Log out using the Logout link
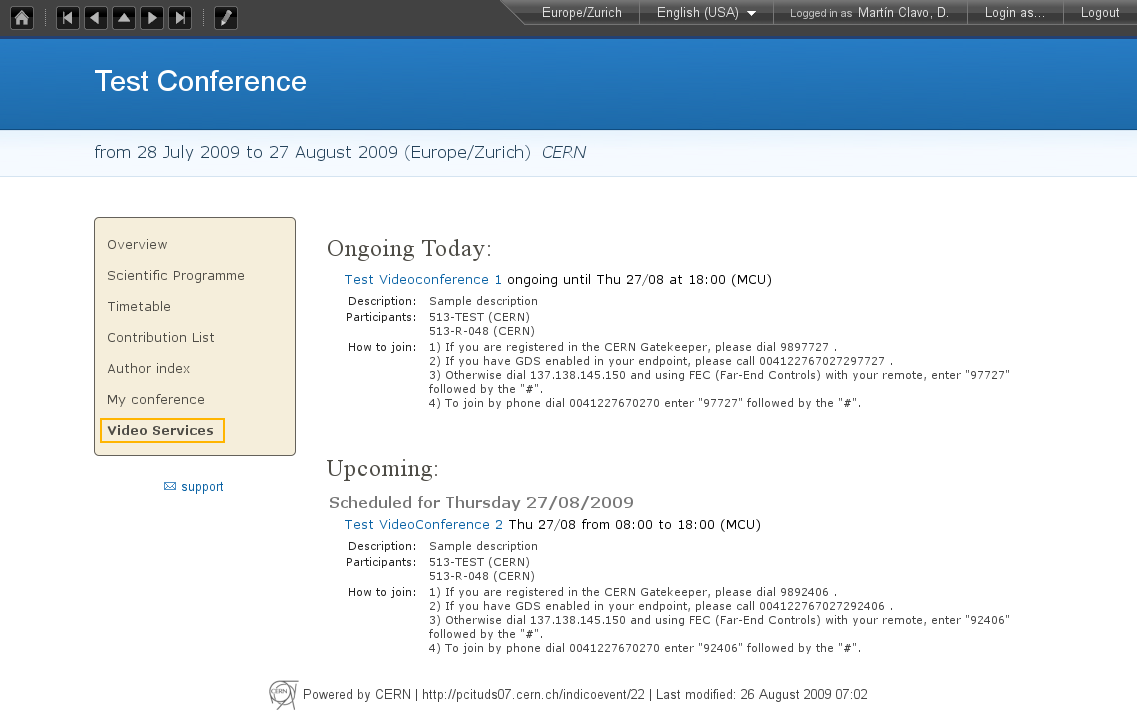 [x=1100, y=13]
